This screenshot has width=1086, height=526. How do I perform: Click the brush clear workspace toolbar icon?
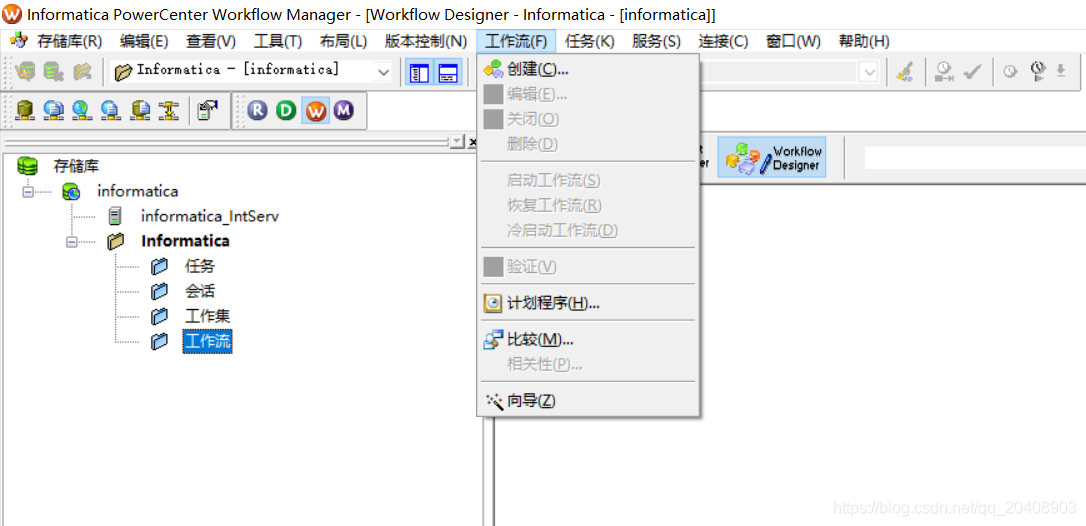pyautogui.click(x=903, y=71)
